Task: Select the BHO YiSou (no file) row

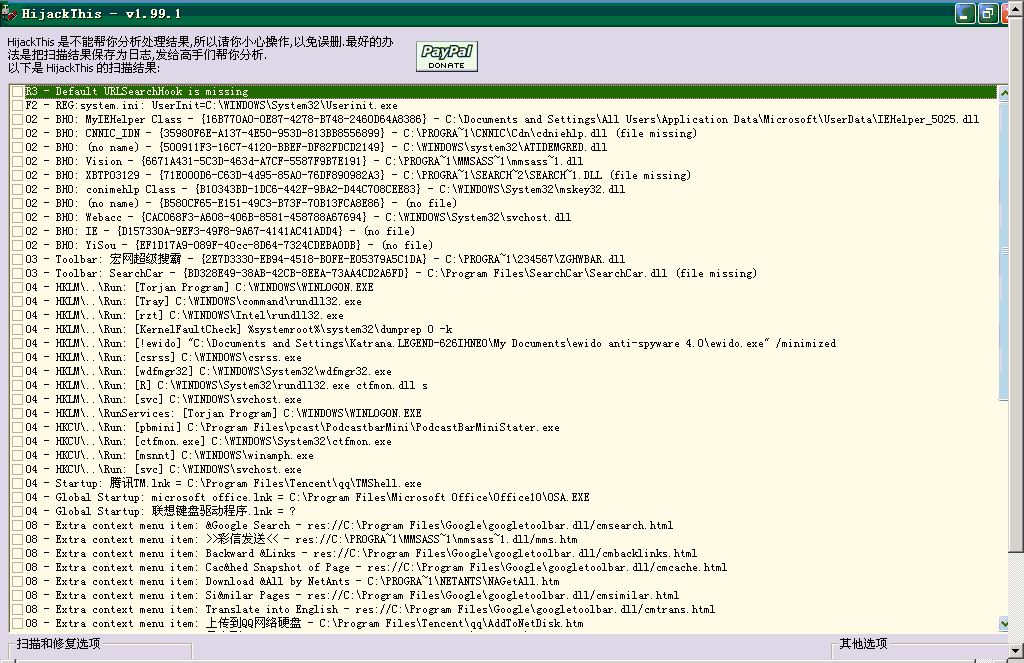Action: tap(229, 246)
